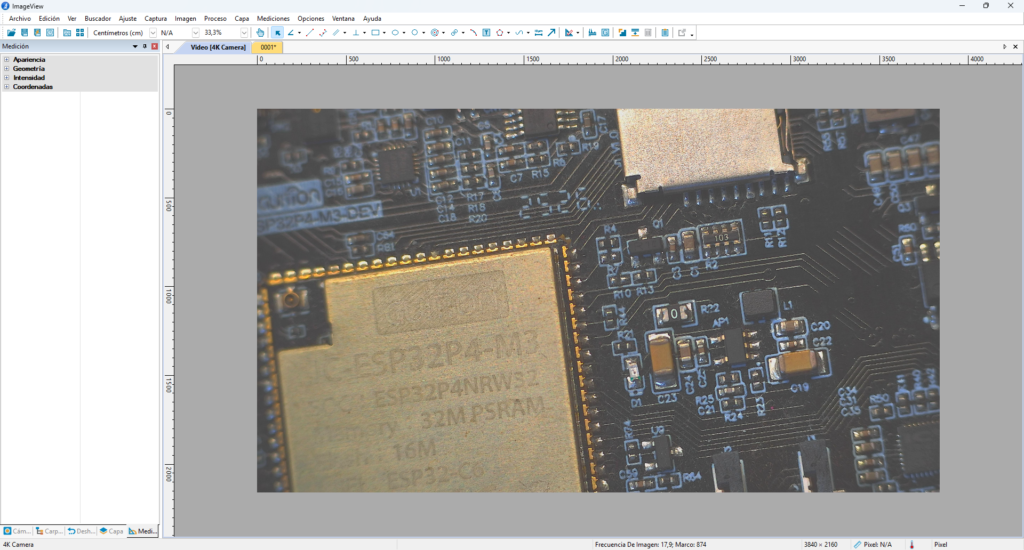Open the Ventana menu
This screenshot has height=550, width=1024.
[x=343, y=18]
